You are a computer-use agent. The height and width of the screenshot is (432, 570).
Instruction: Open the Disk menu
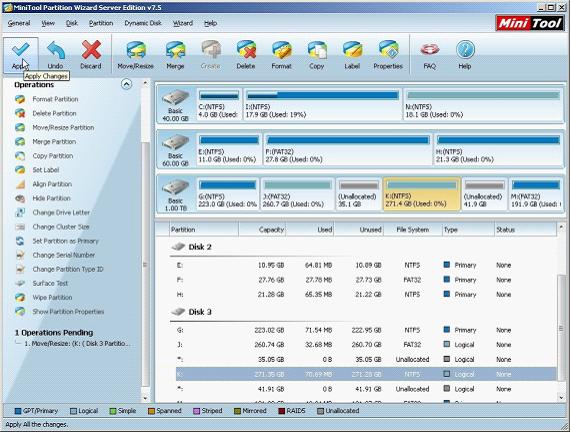tap(72, 23)
